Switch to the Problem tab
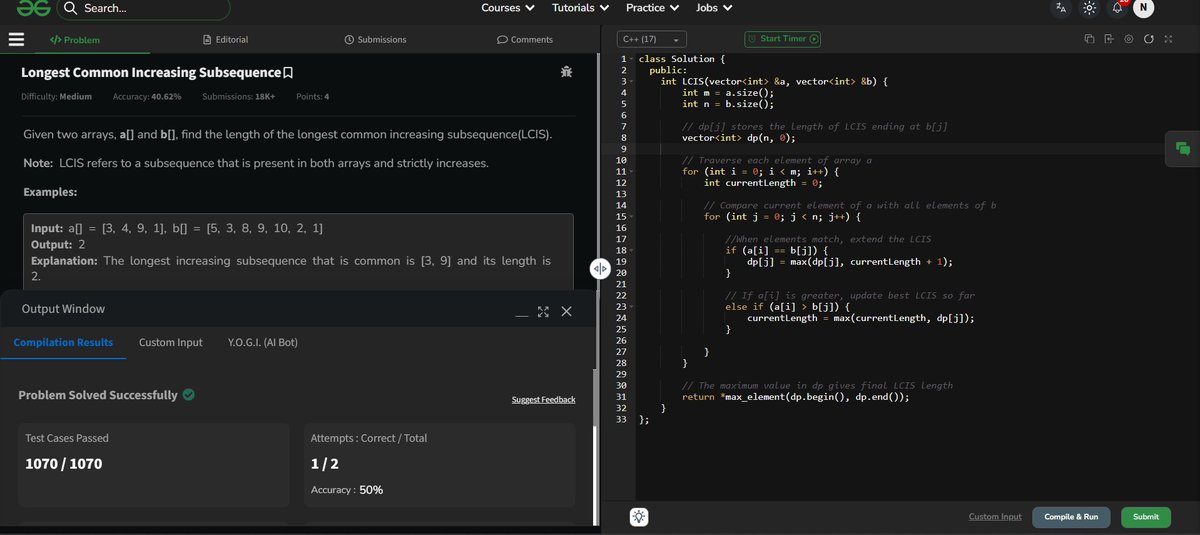Viewport: 1200px width, 535px height. (75, 40)
